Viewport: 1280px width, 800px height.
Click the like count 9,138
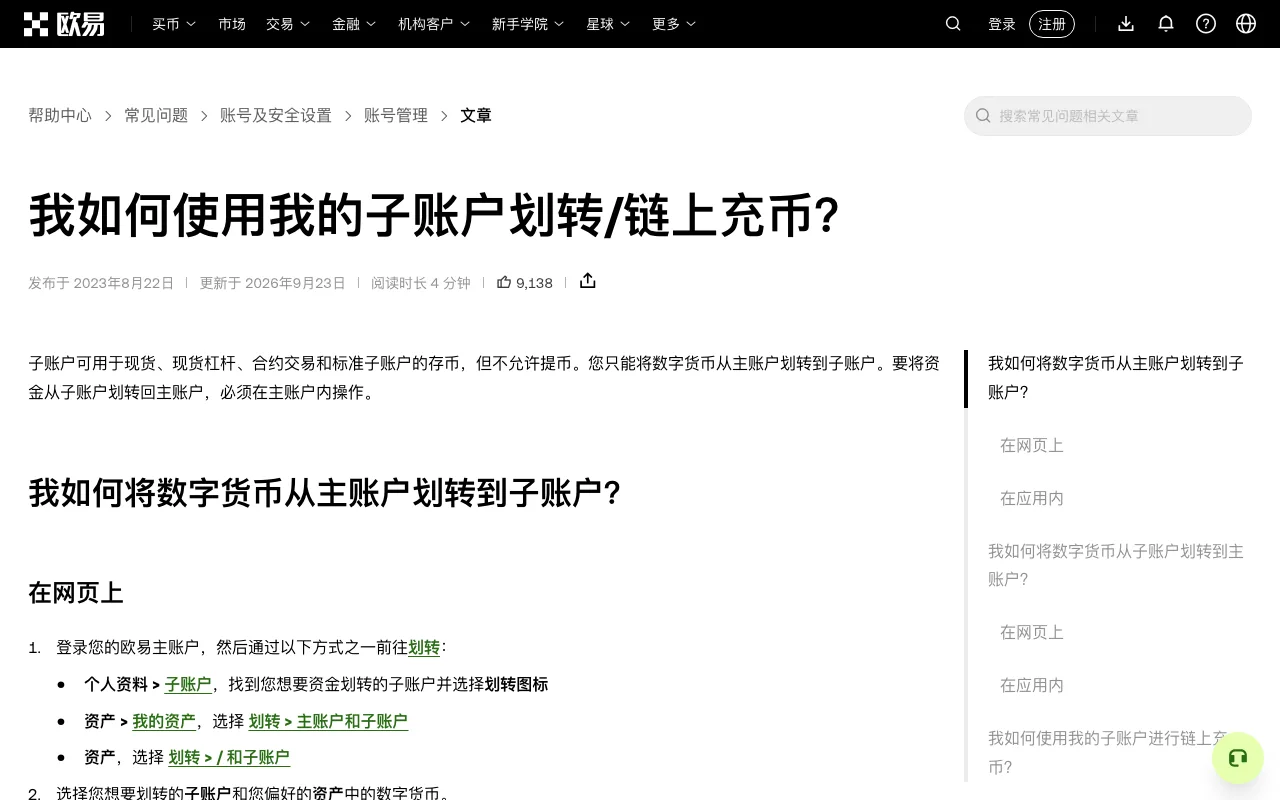point(534,283)
